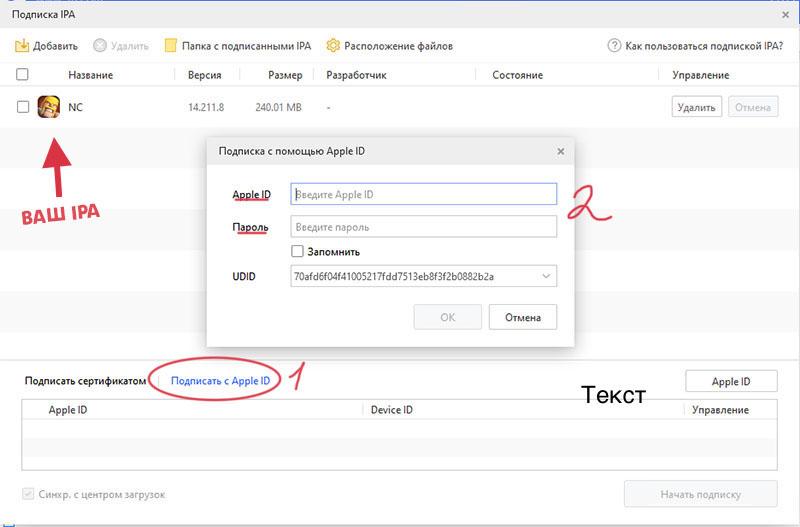Click the Начать подписку button
This screenshot has width=800, height=527.
point(701,494)
